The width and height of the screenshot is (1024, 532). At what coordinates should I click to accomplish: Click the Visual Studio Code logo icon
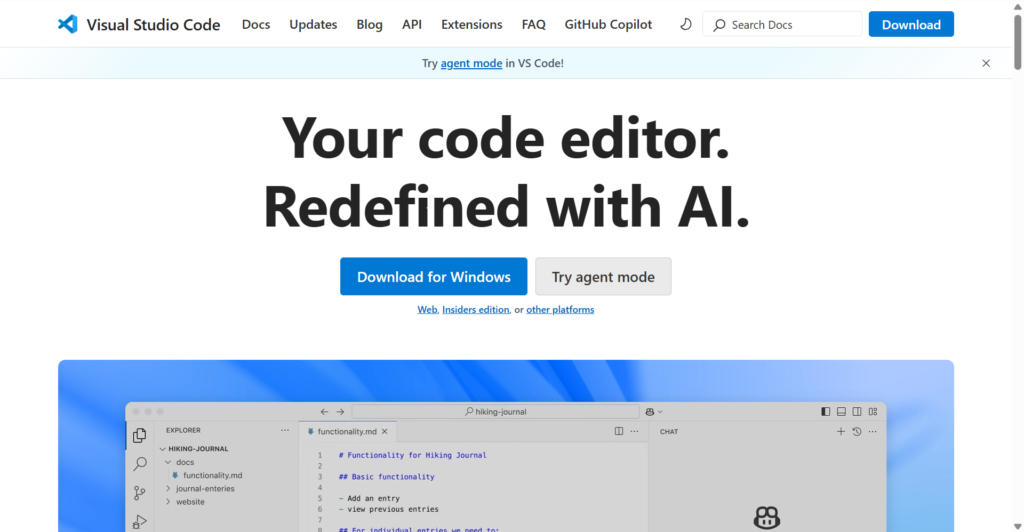[x=67, y=24]
